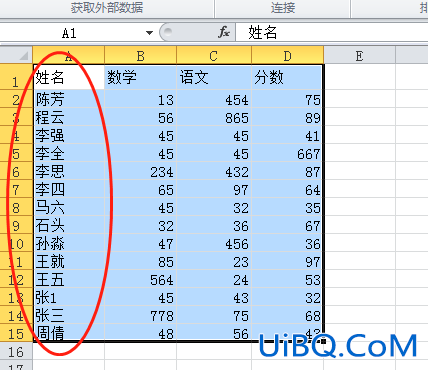Click the 数学 value 234

click(141, 171)
